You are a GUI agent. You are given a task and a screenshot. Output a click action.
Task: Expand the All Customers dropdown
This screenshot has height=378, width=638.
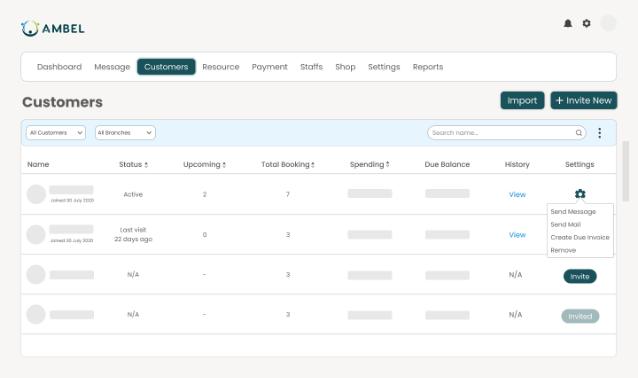(56, 133)
